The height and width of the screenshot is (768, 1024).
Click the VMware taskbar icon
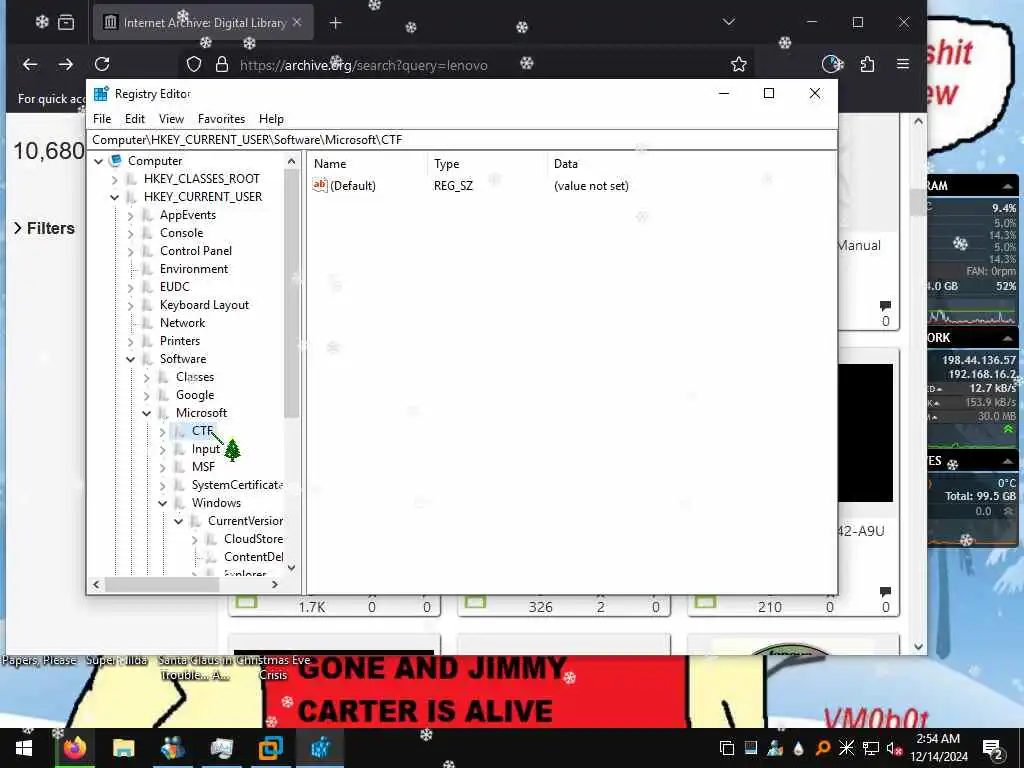(270, 748)
